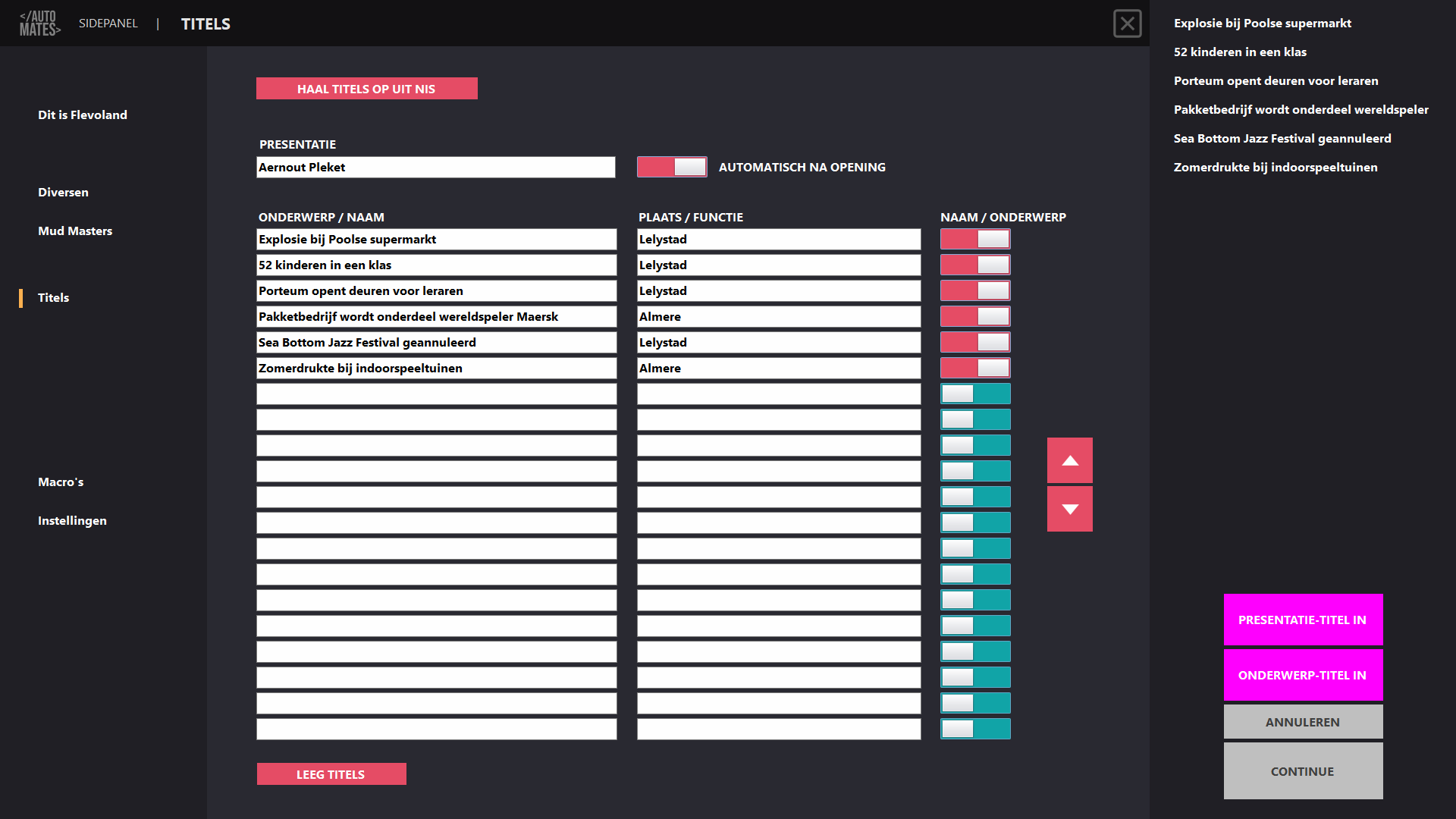This screenshot has height=819, width=1456.
Task: Click the last empty Onderwerp field at bottom
Action: (x=437, y=729)
